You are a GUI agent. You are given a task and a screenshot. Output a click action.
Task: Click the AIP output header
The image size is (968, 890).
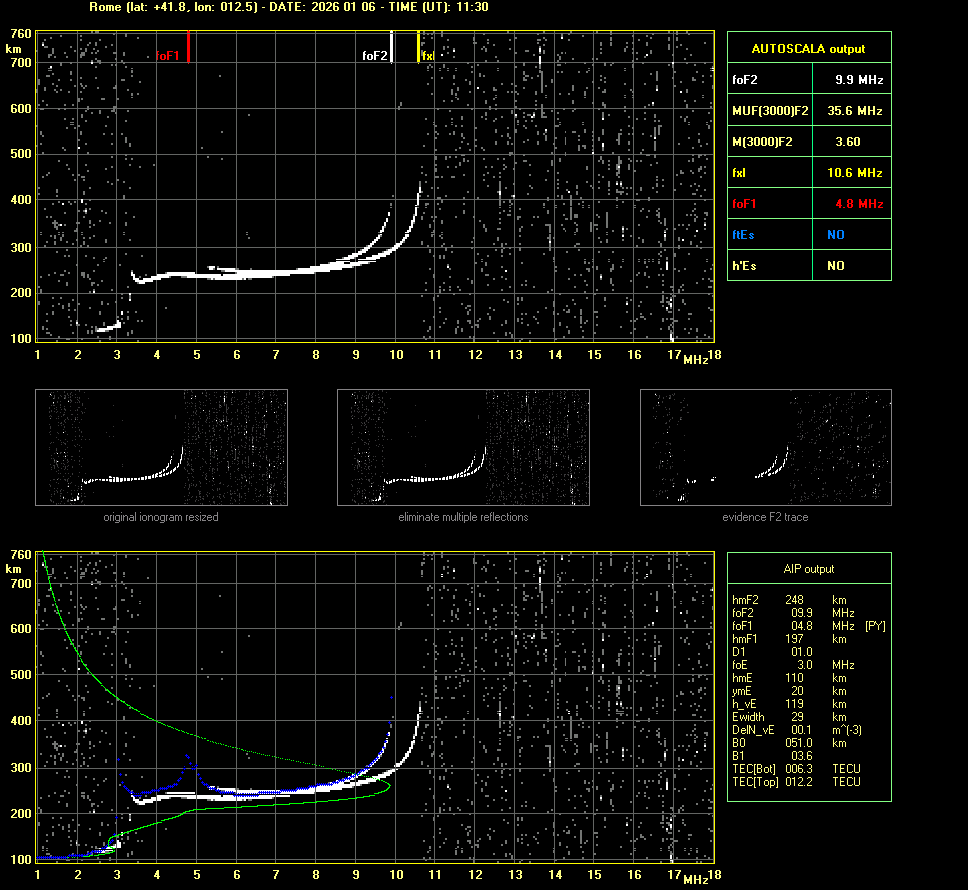[808, 569]
